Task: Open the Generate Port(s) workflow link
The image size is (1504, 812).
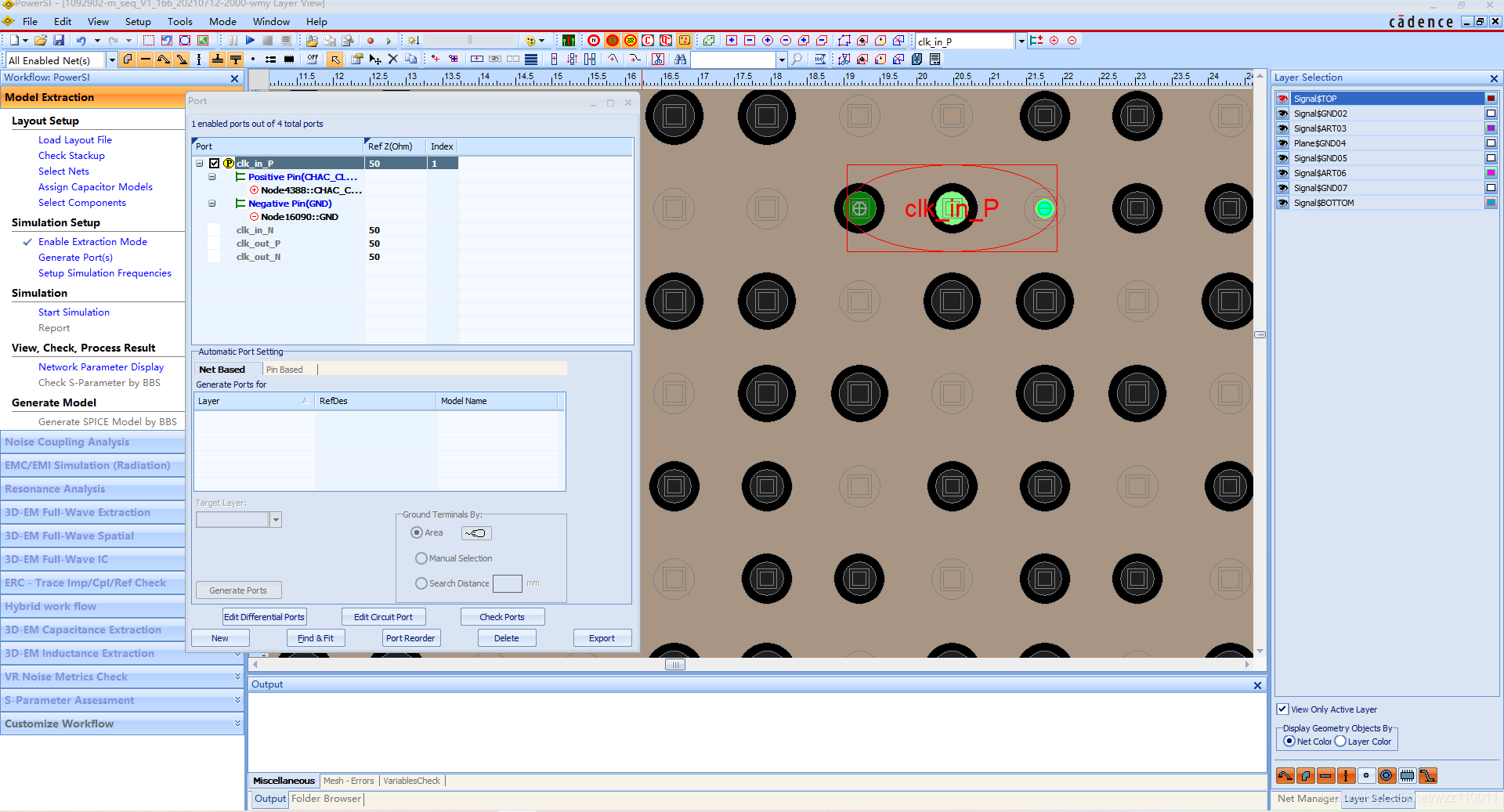Action: (75, 258)
